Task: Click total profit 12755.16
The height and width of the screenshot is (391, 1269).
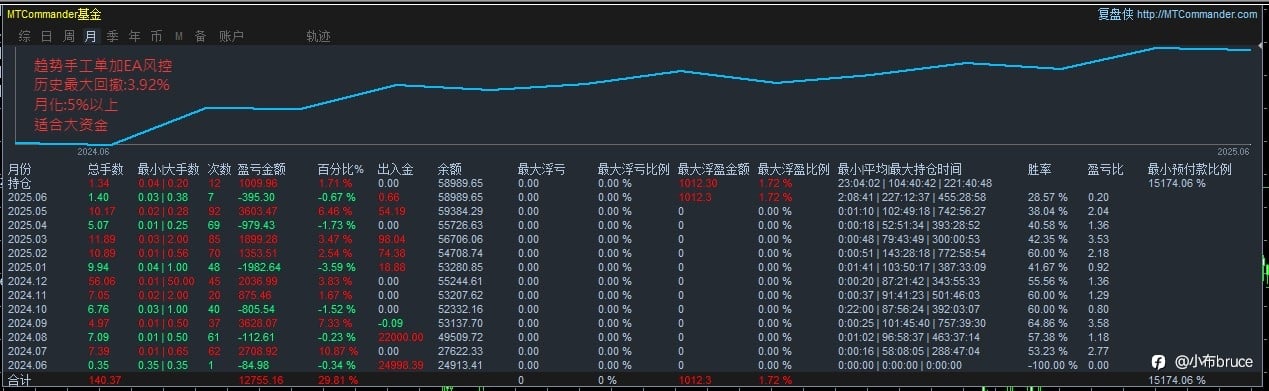Action: click(x=262, y=381)
